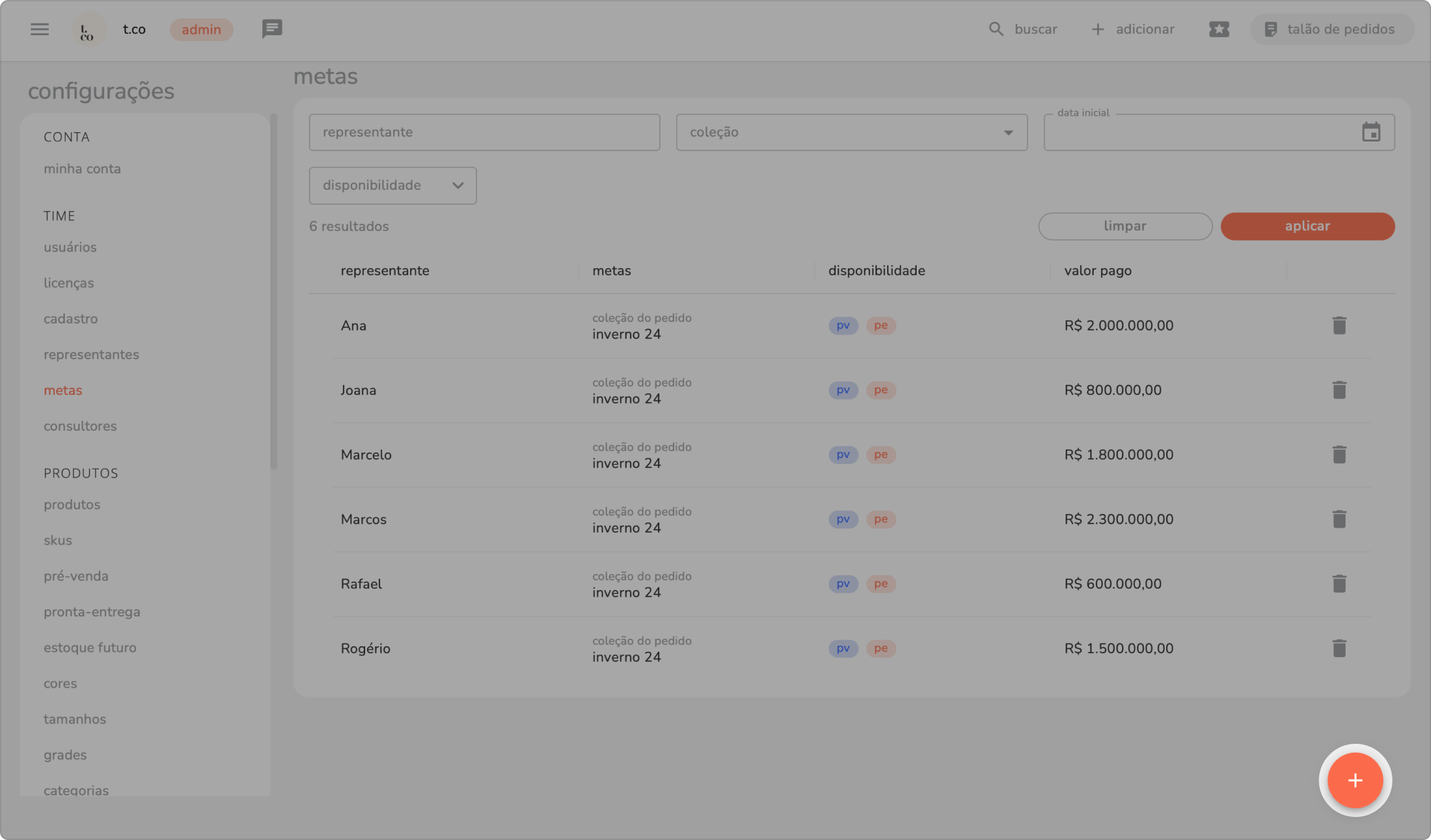Open the hamburger menu icon
The height and width of the screenshot is (840, 1431).
pos(39,29)
